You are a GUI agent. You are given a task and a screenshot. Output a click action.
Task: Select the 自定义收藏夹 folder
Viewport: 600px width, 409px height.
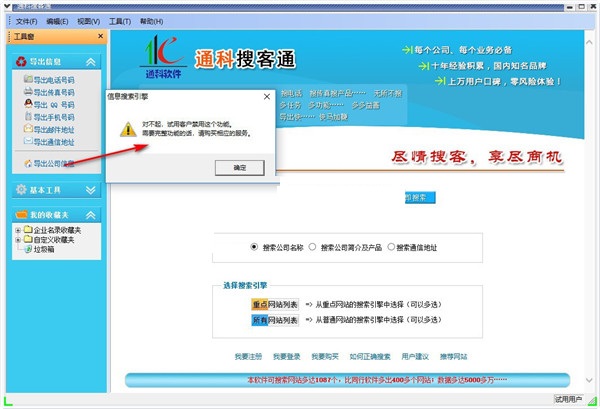54,240
